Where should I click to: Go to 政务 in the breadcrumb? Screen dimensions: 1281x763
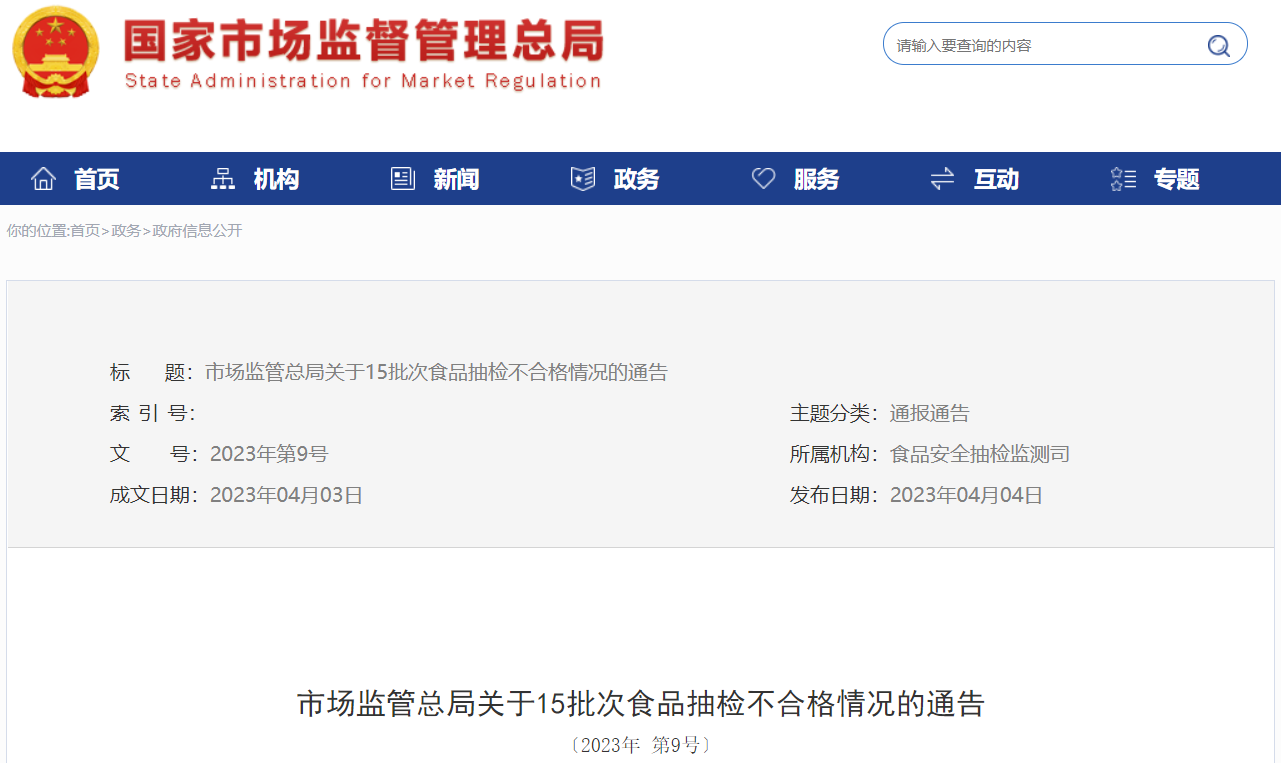[126, 231]
